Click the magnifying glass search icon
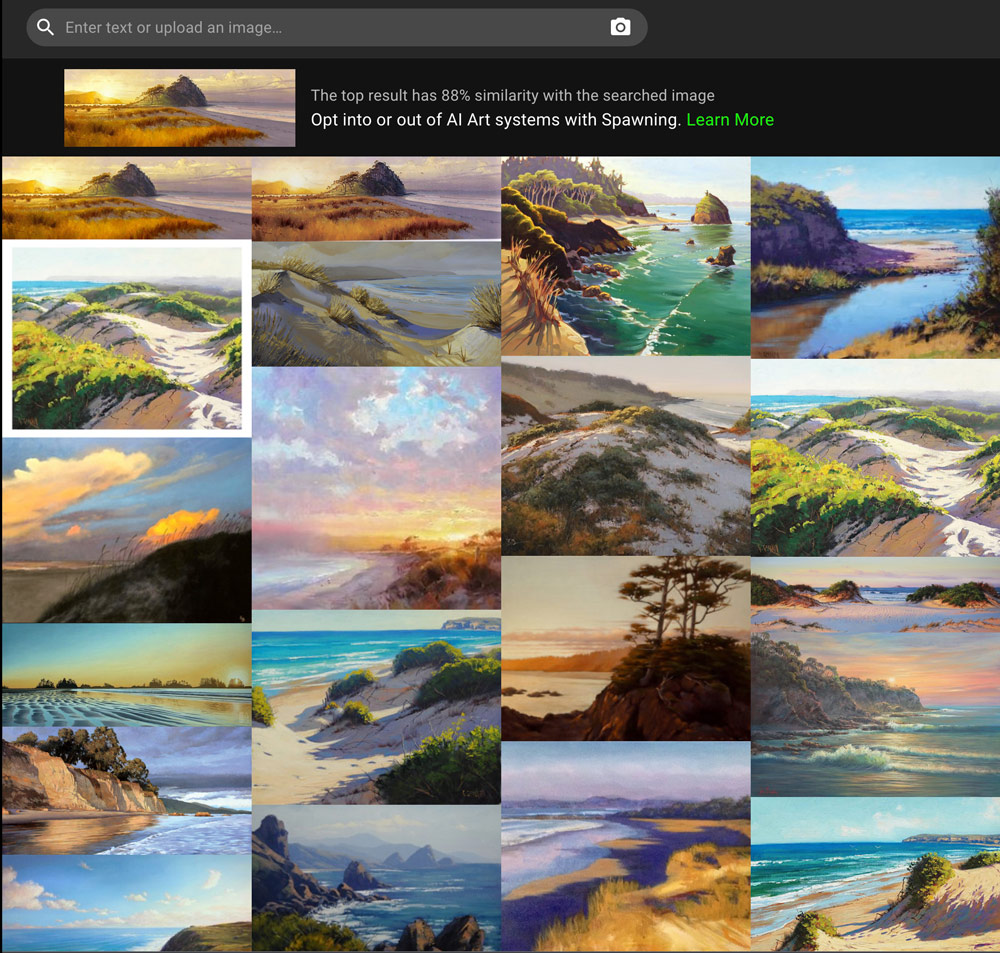1000x953 pixels. [45, 27]
